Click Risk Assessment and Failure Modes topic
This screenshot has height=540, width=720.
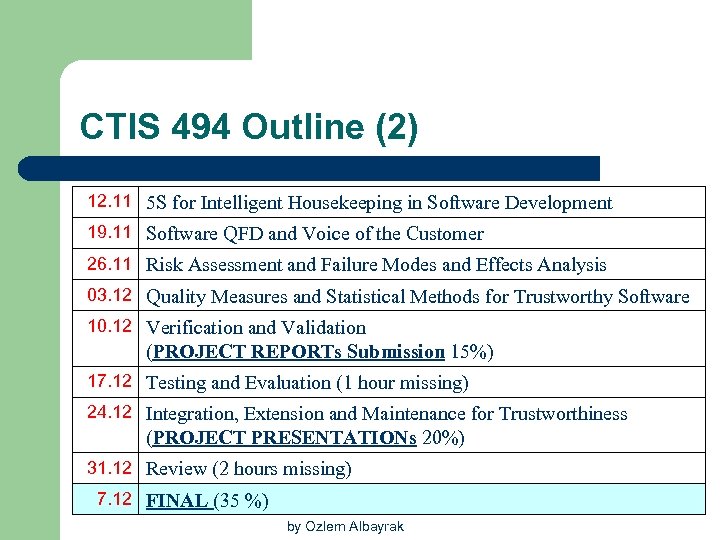pyautogui.click(x=376, y=265)
